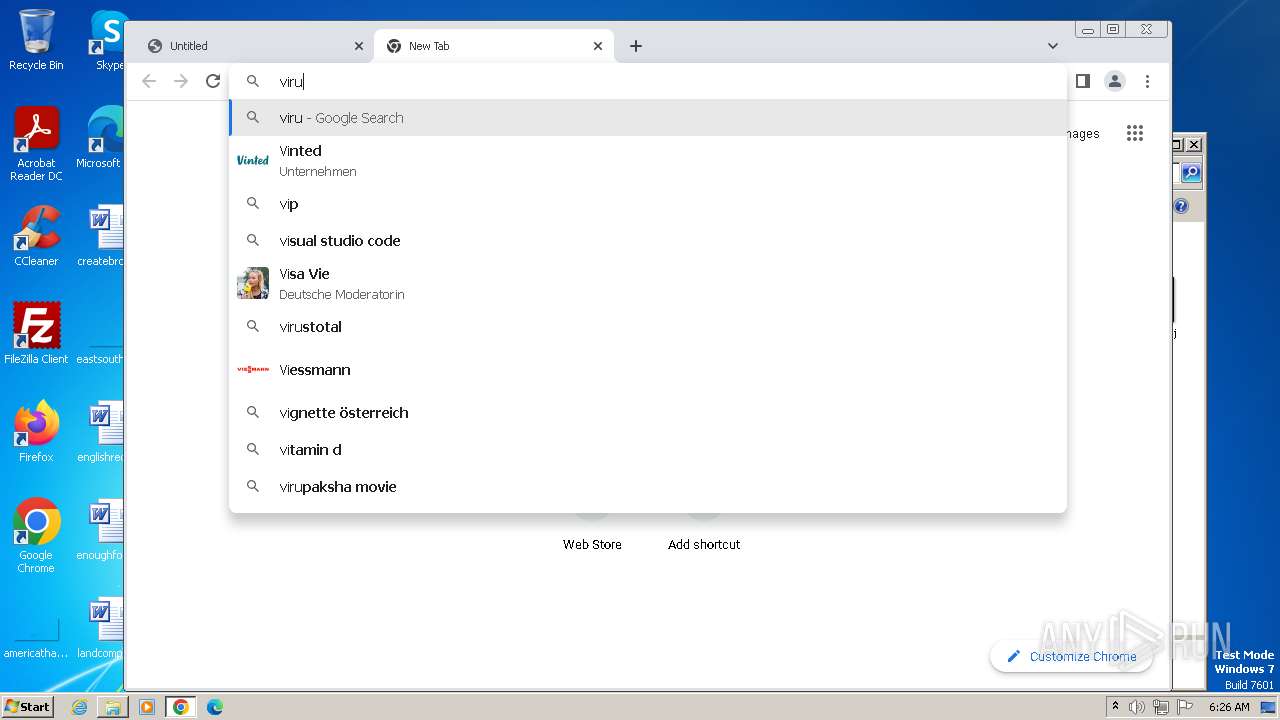
Task: Click the Chrome taskbar button
Action: coord(180,707)
